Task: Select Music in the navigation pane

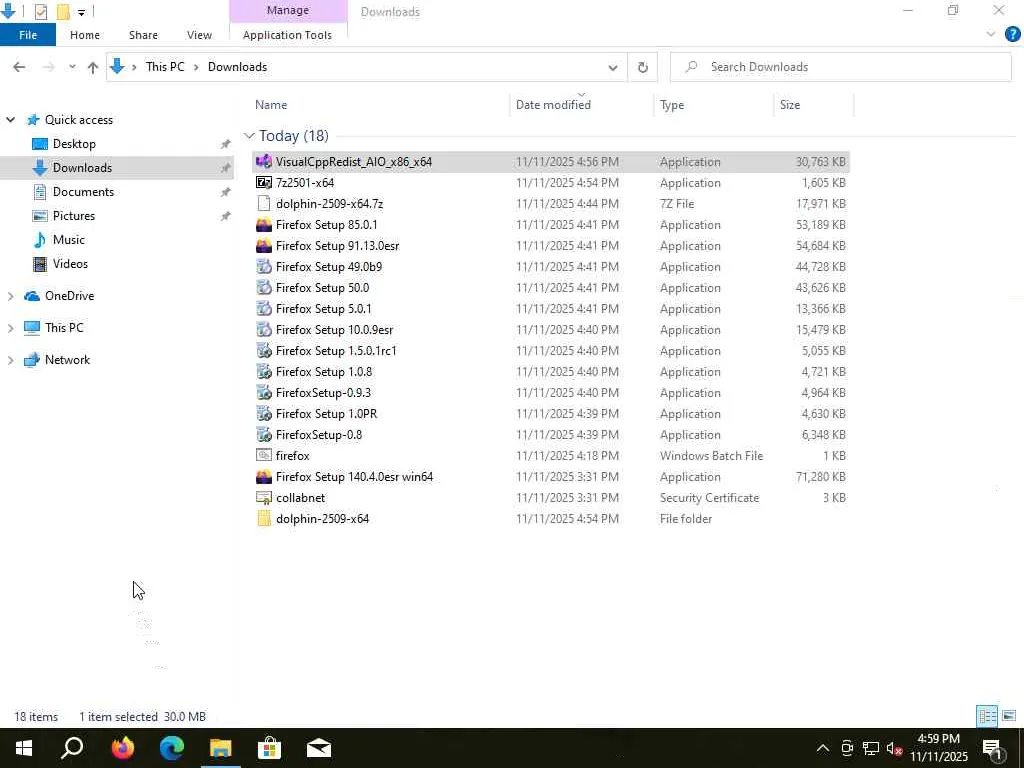Action: pos(69,240)
